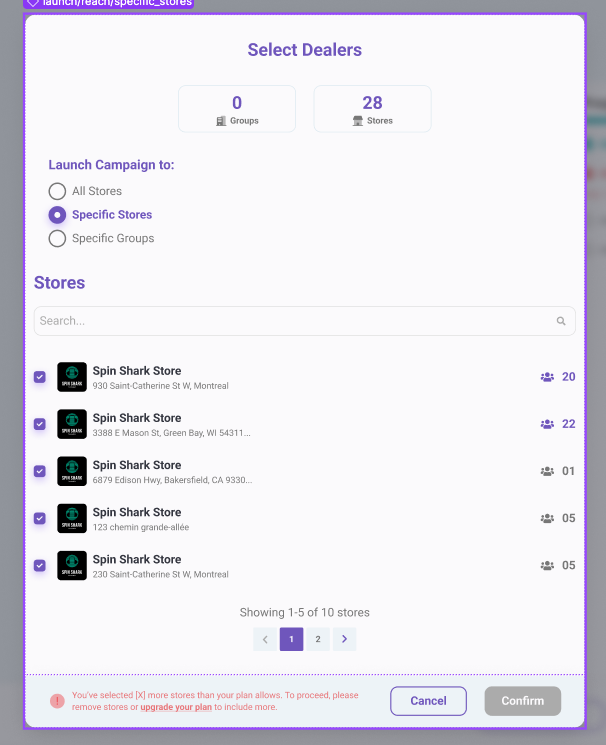Screen dimensions: 606x745
Task: Select the Specific Groups radio option
Action: [x=57, y=239]
